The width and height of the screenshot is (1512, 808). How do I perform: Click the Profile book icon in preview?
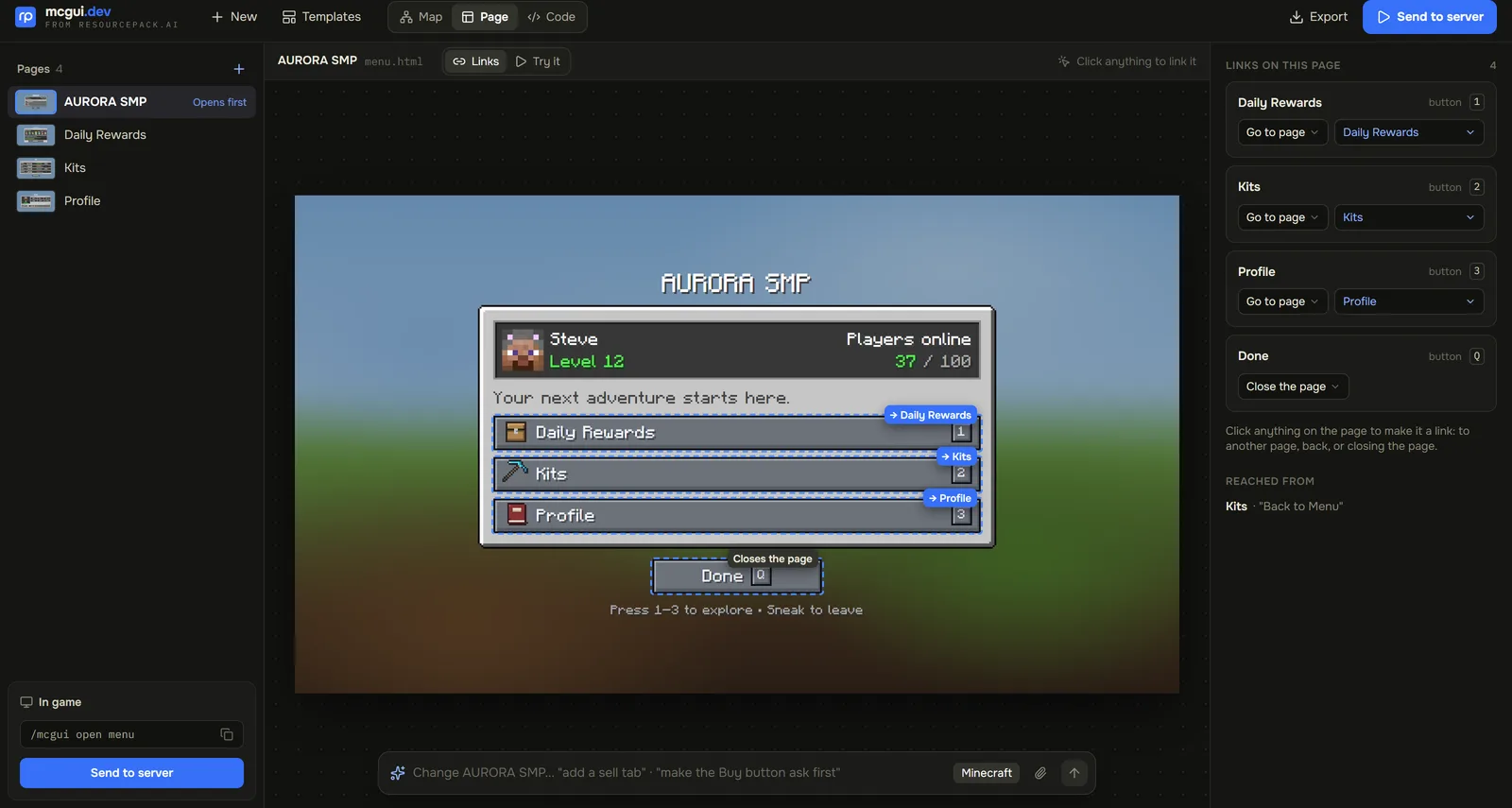(x=517, y=514)
